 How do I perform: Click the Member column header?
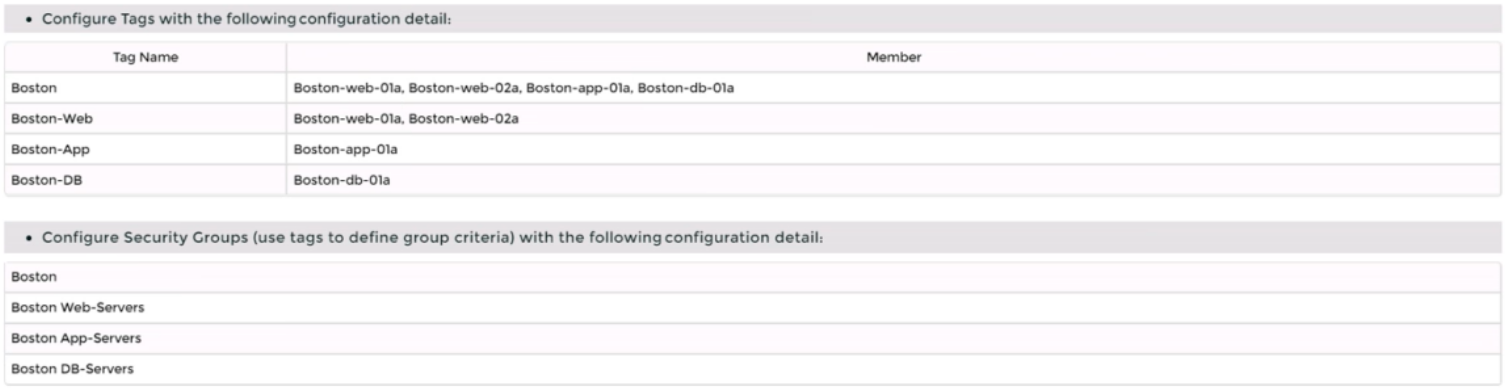pyautogui.click(x=894, y=58)
